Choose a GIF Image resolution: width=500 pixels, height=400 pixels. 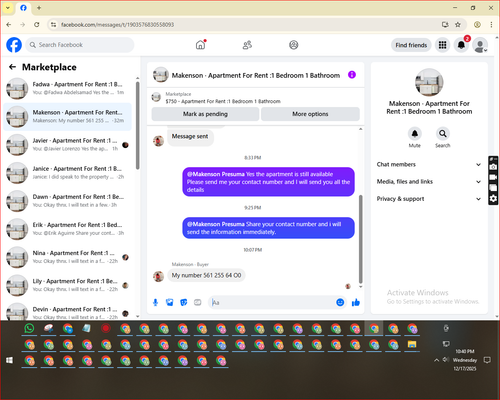198,302
